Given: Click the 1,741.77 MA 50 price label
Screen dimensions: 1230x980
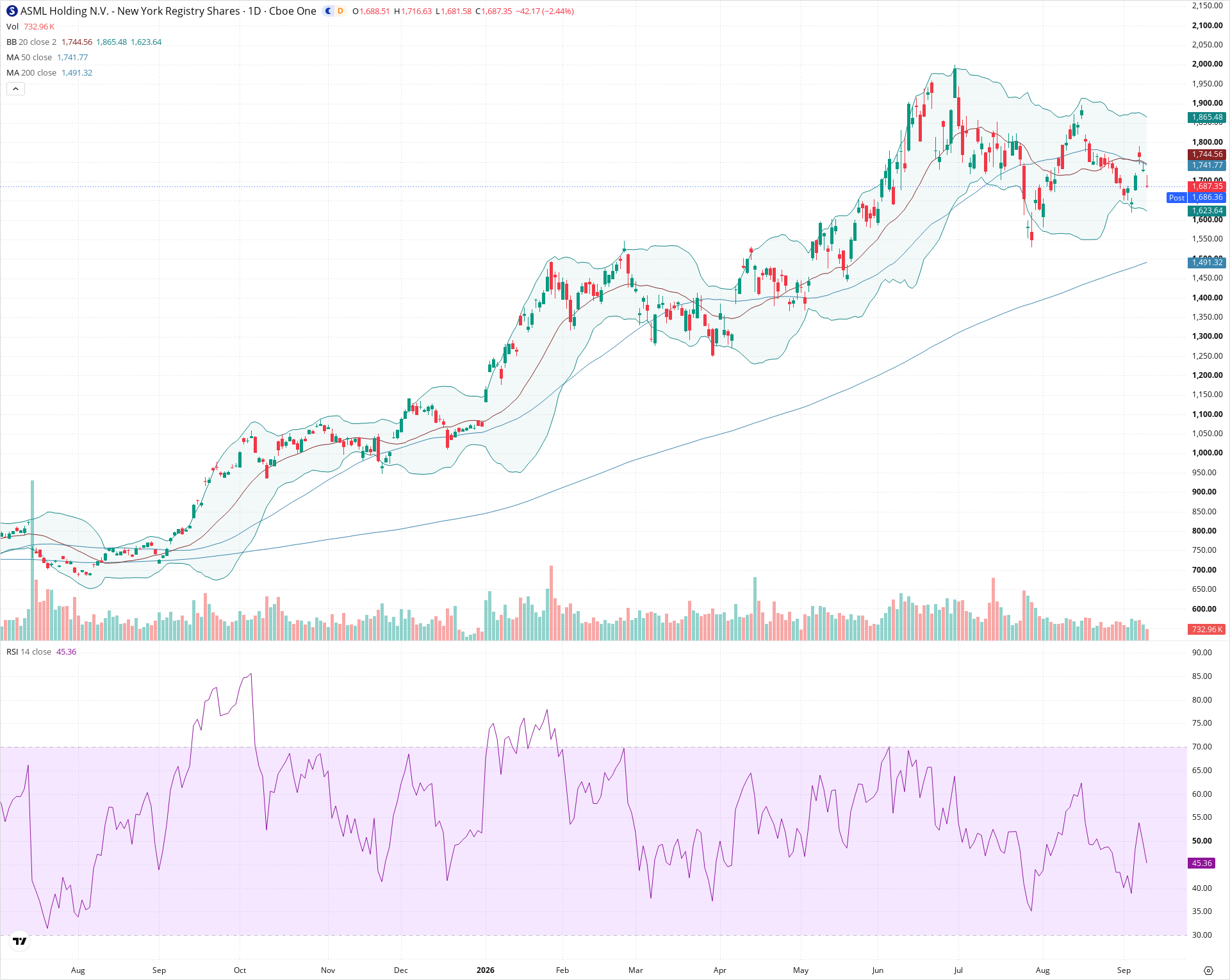Looking at the screenshot, I should [1207, 165].
